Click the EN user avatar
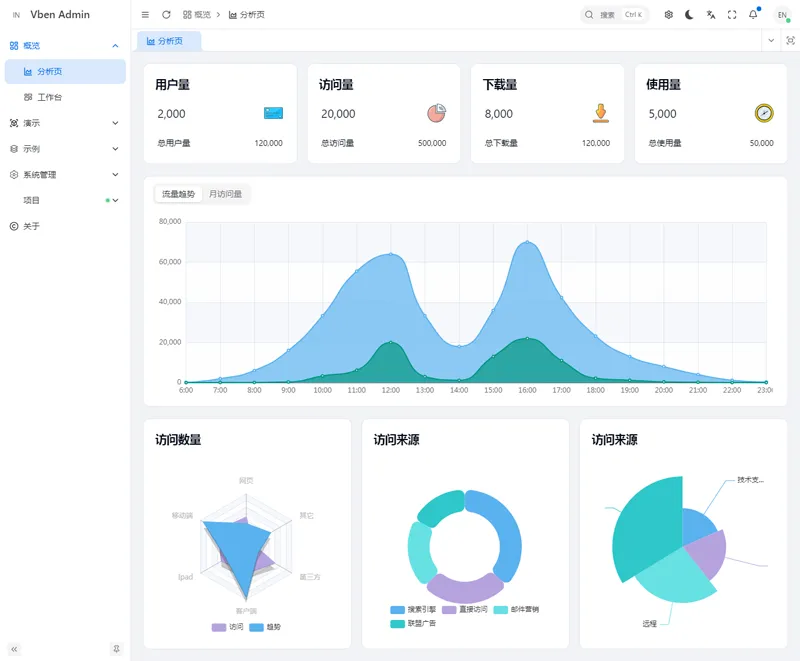The width and height of the screenshot is (800, 661). click(782, 15)
